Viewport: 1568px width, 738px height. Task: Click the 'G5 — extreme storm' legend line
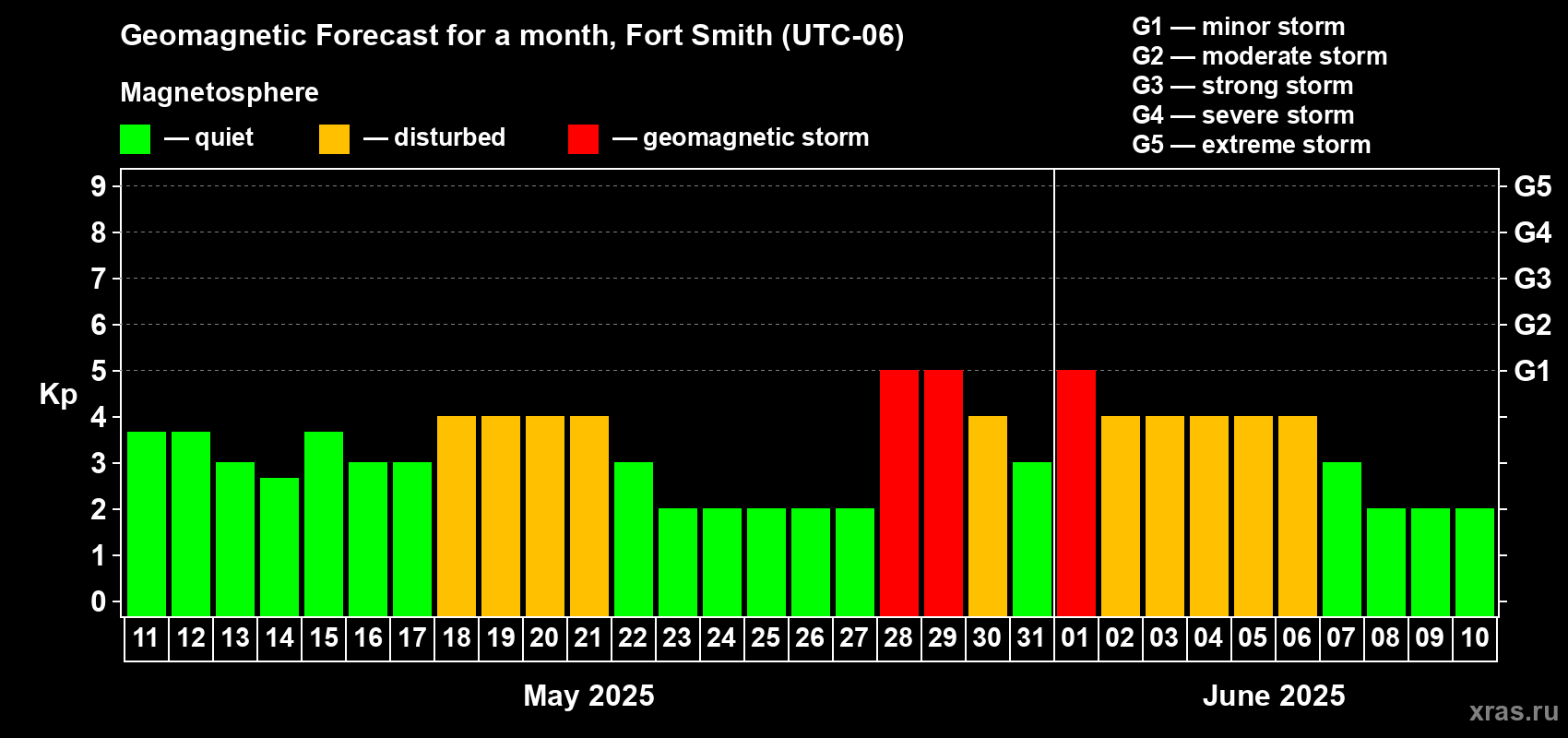click(x=1252, y=145)
